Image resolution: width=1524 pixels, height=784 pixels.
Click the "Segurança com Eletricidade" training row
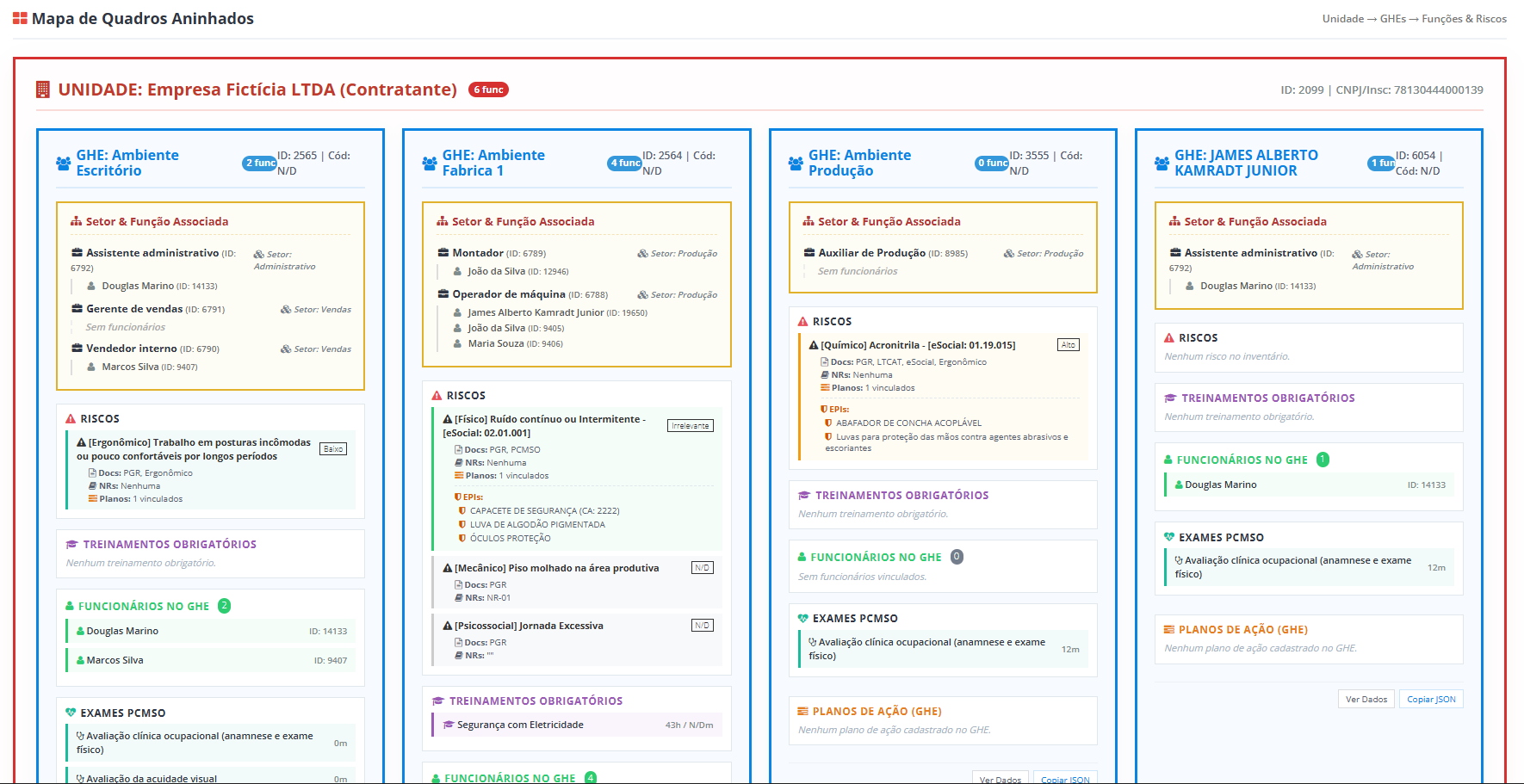click(577, 725)
